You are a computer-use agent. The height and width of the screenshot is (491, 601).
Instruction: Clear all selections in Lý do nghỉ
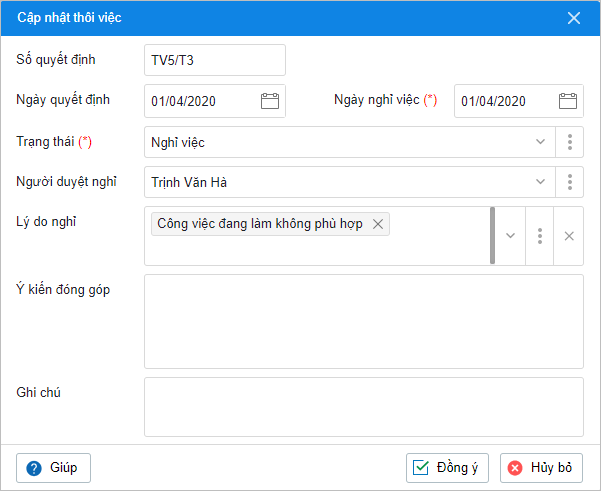click(x=568, y=236)
